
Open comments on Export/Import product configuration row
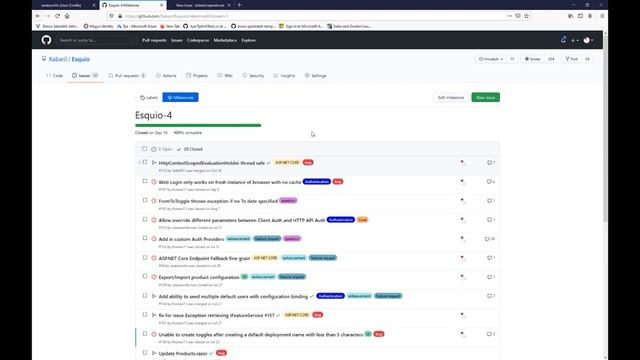click(x=491, y=277)
